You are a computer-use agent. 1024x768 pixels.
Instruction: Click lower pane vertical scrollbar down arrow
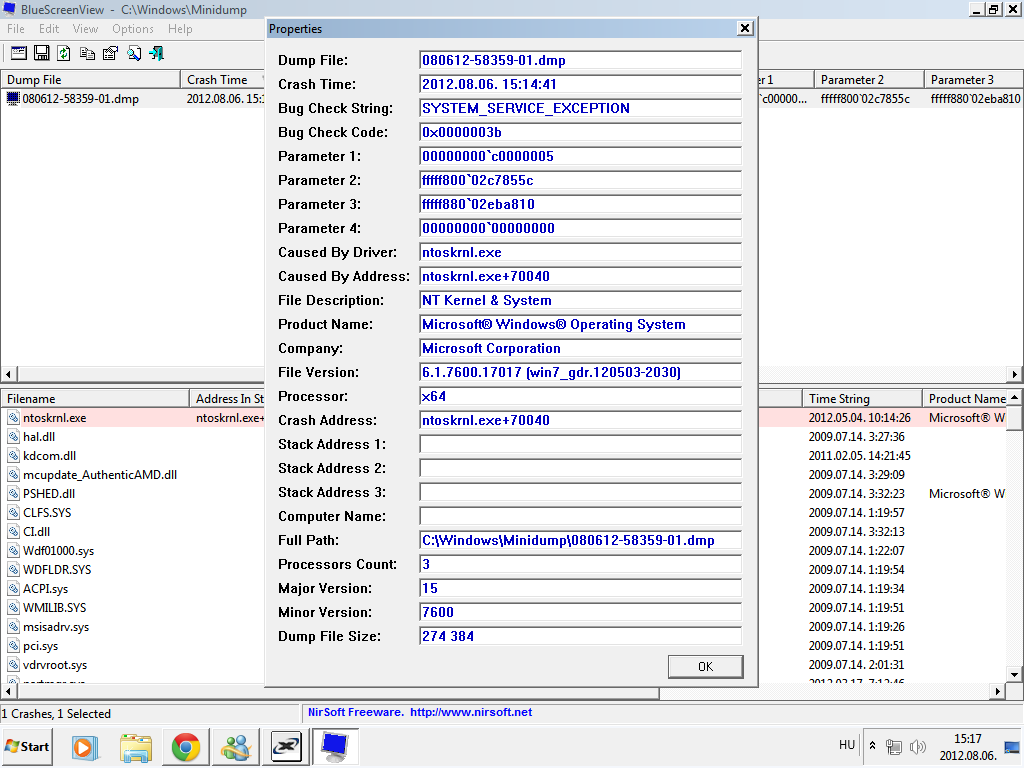(1014, 675)
